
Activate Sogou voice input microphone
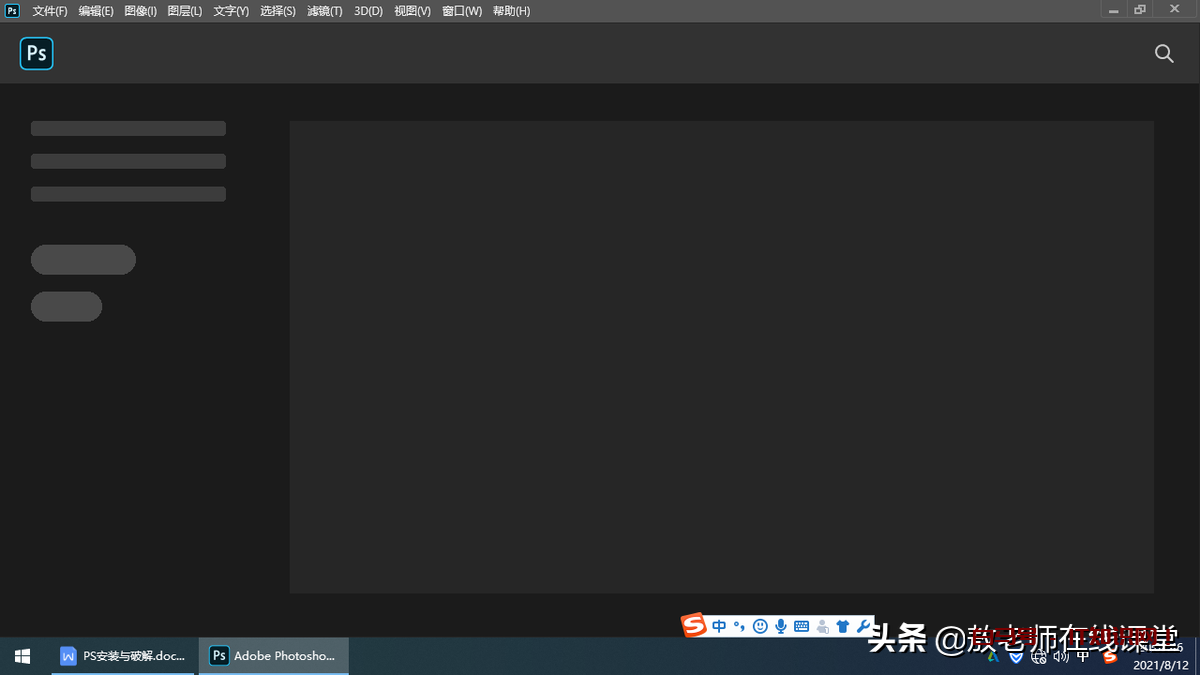point(782,626)
